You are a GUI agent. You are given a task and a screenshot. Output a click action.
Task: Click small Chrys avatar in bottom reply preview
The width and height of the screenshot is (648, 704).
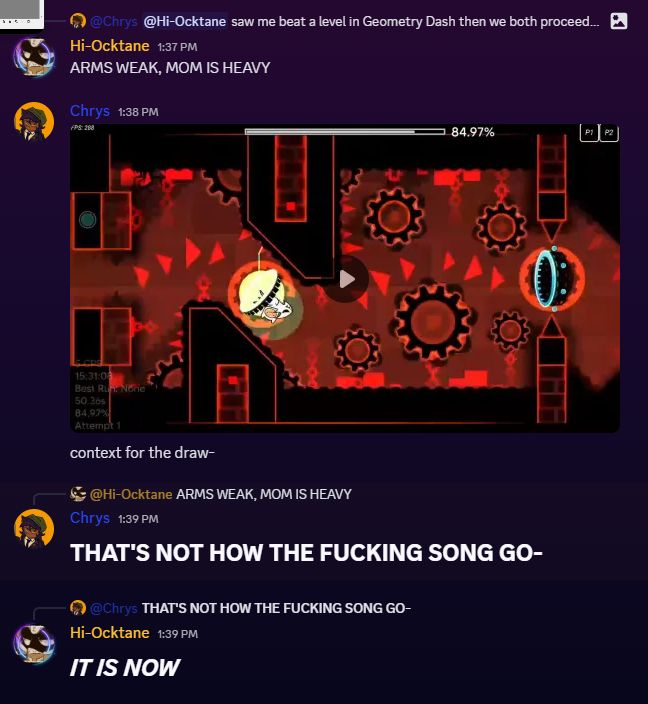coord(78,608)
